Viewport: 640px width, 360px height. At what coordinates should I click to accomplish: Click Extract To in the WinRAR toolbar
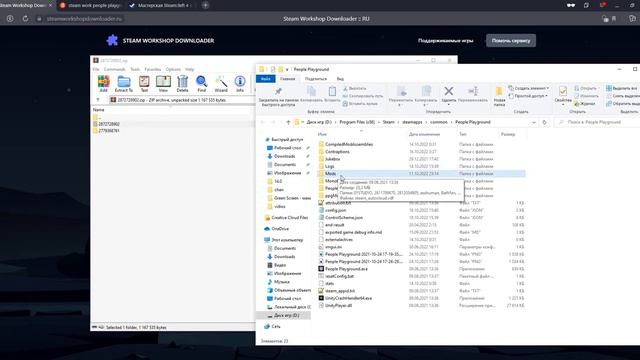[124, 84]
